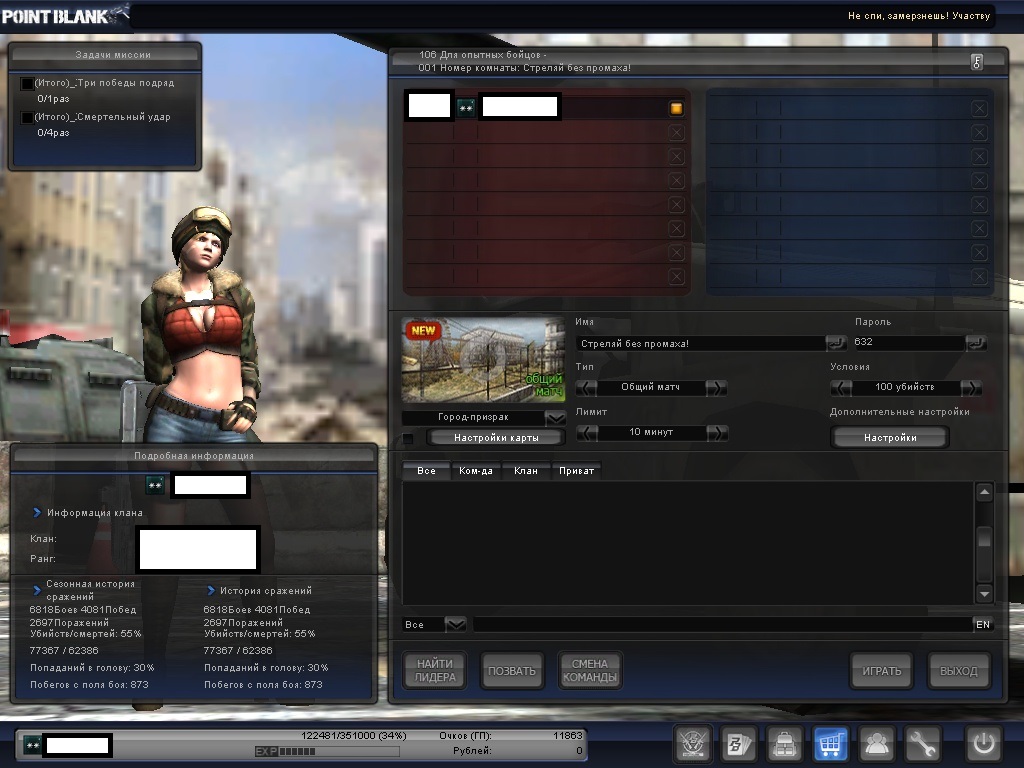The height and width of the screenshot is (768, 1024).
Task: Open the shop cart icon
Action: (830, 743)
